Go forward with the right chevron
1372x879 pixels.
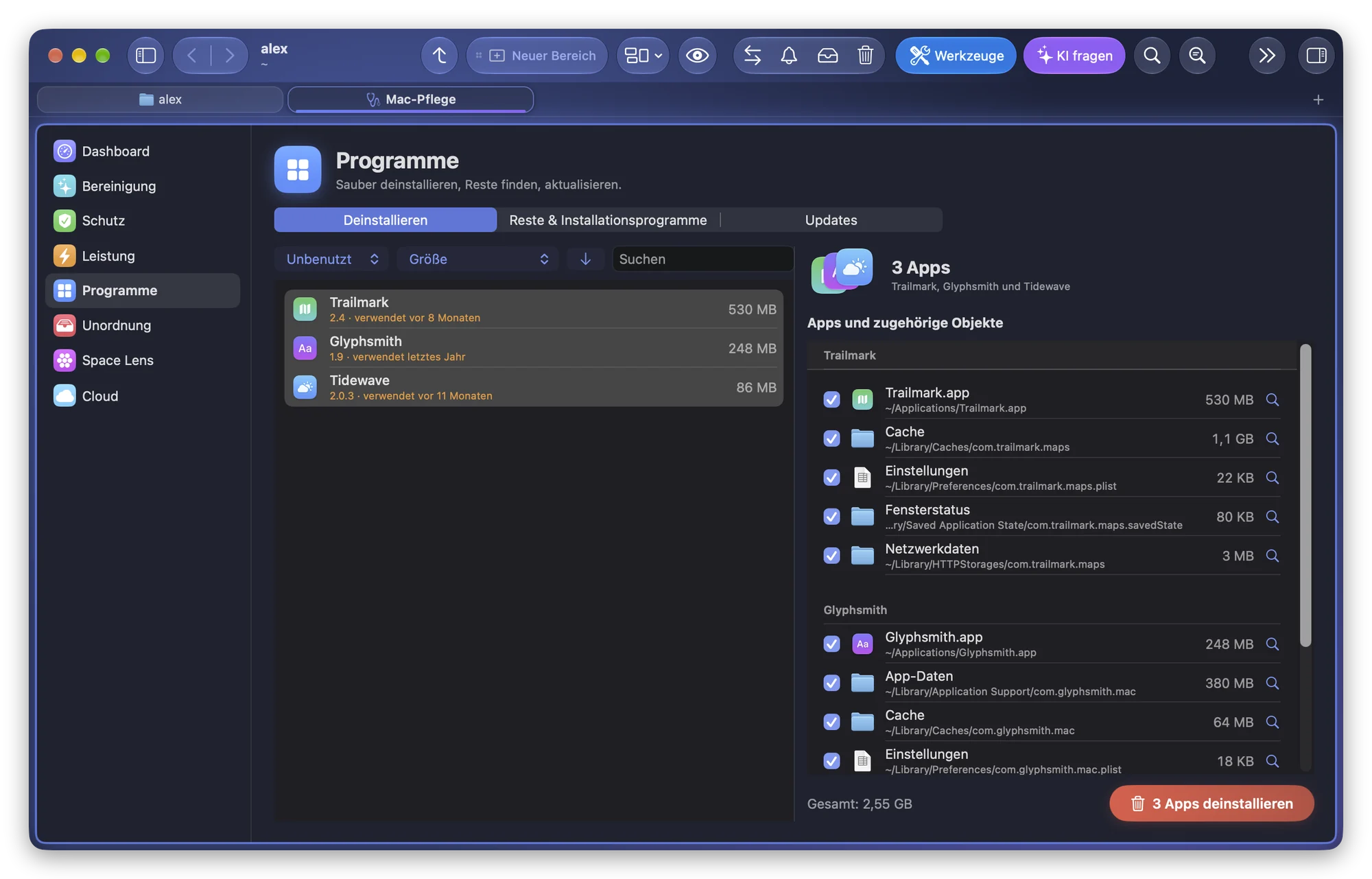(x=229, y=56)
